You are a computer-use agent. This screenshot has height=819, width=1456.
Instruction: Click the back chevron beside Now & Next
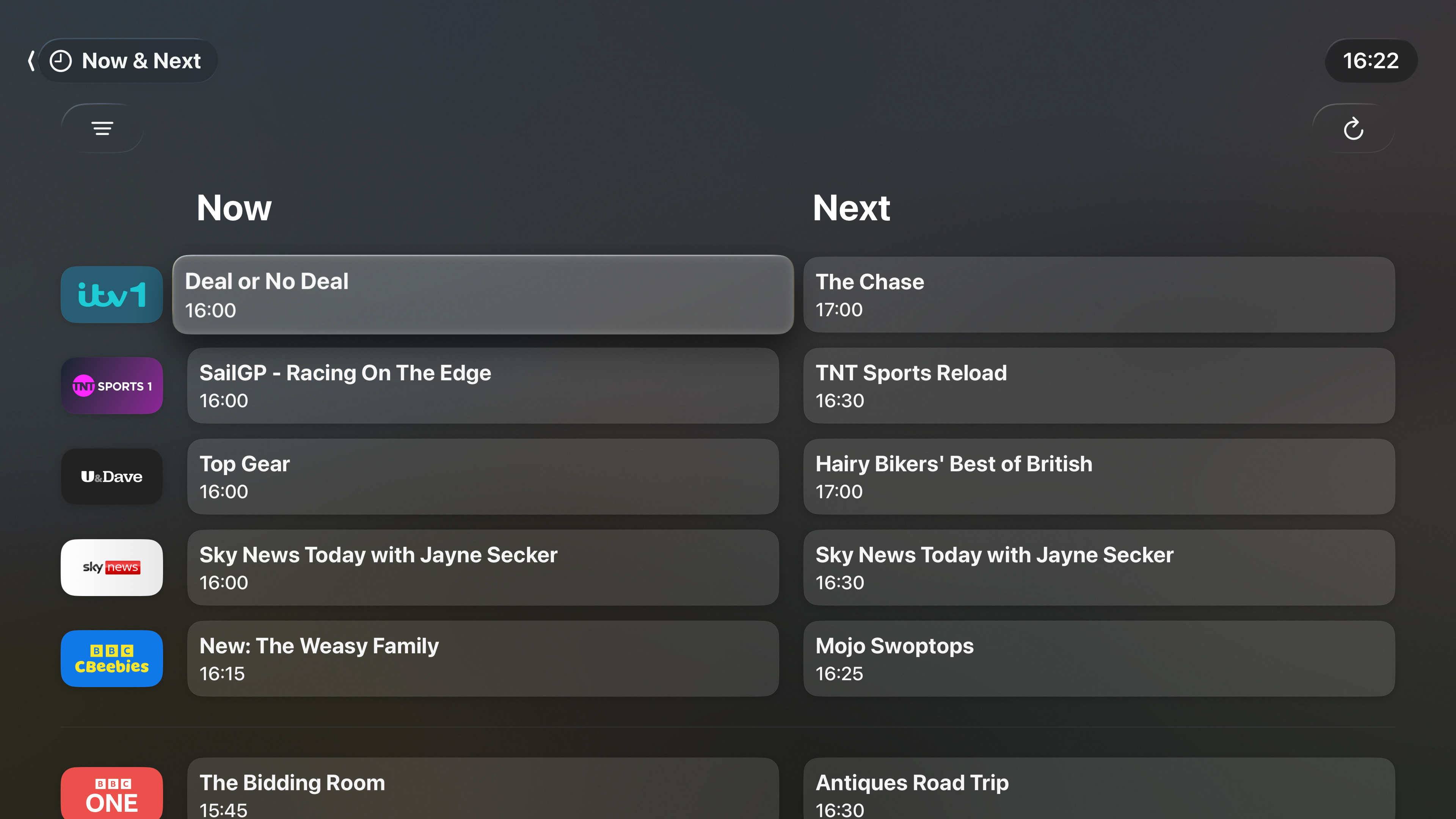(x=31, y=61)
